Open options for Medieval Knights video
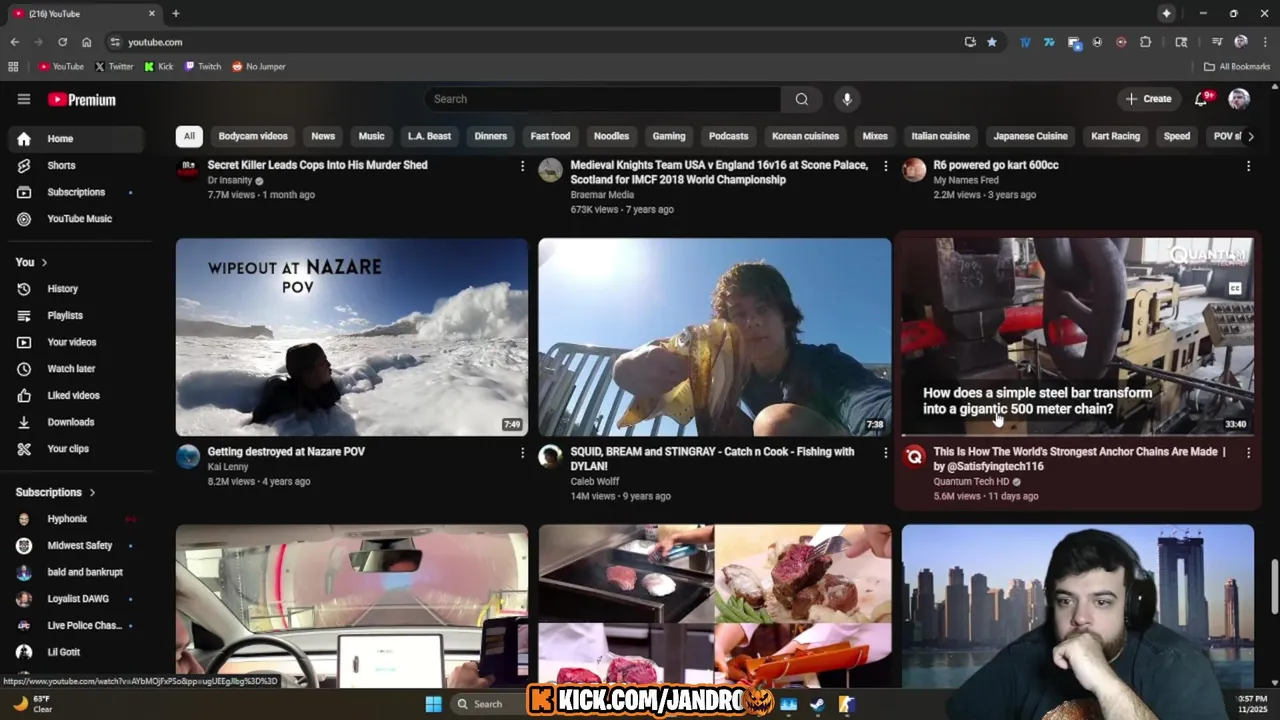The image size is (1280, 720). click(x=885, y=166)
